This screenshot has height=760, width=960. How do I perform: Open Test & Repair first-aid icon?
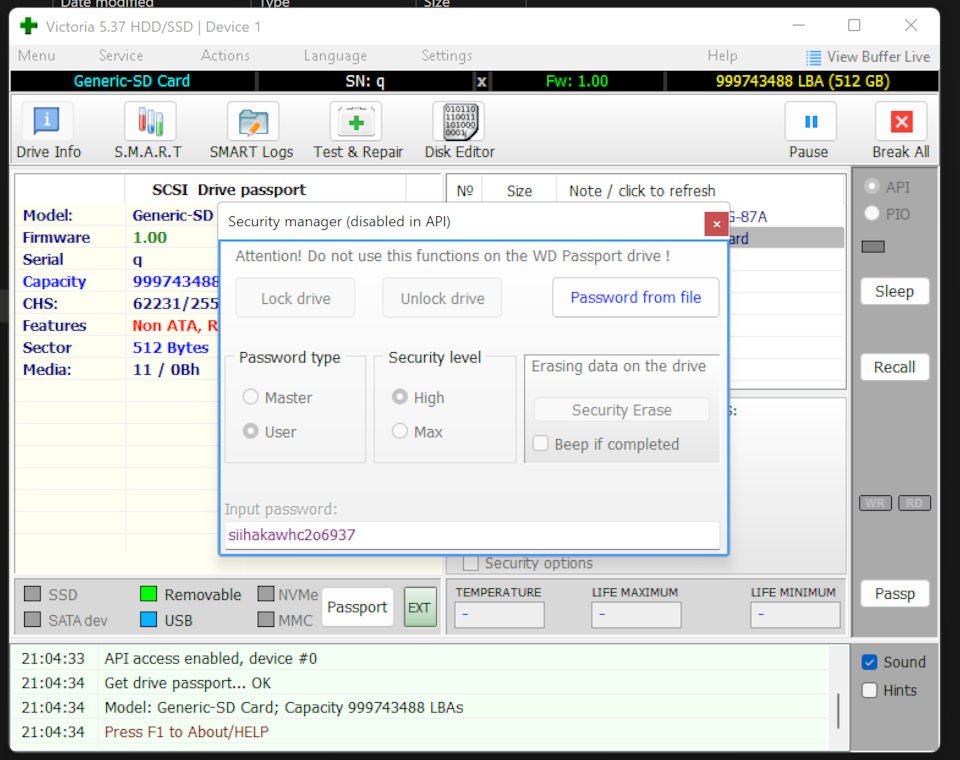pos(356,122)
